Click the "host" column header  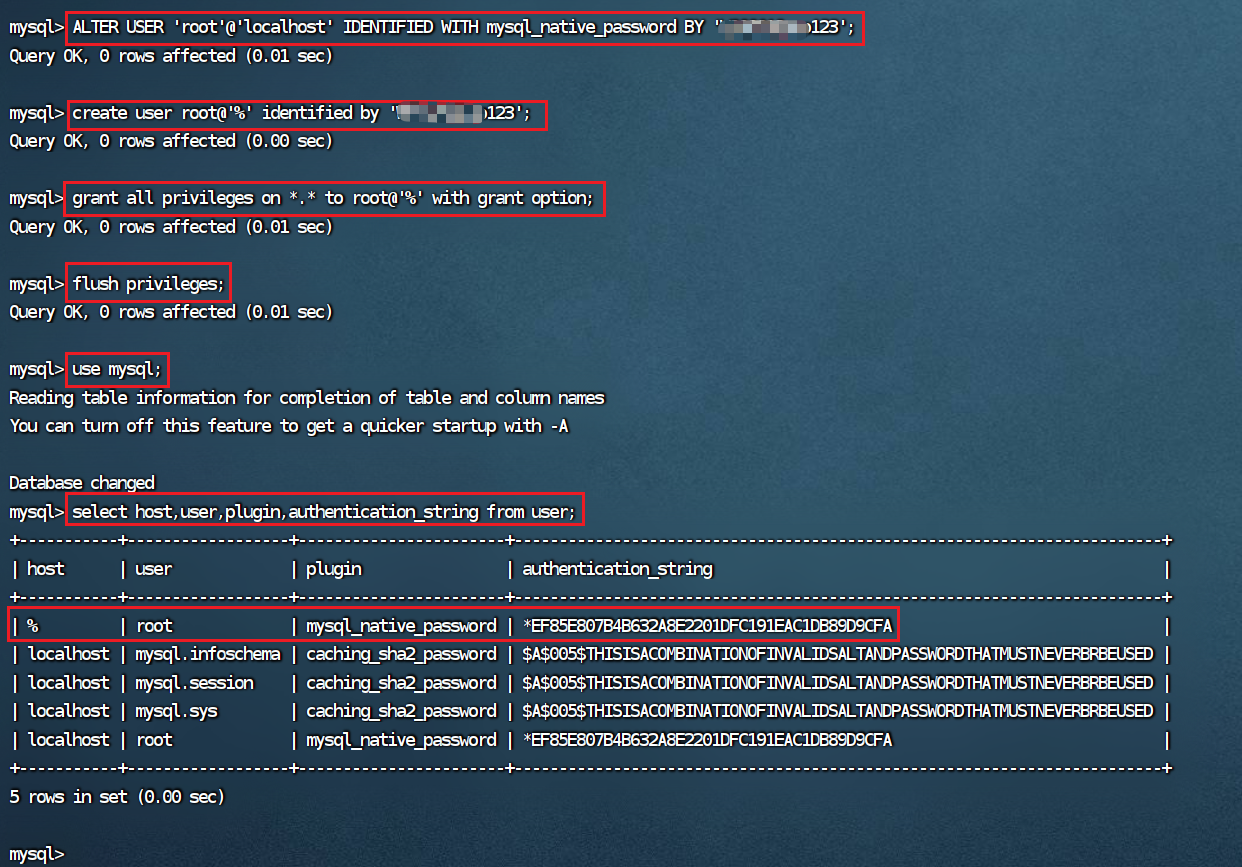(x=45, y=569)
